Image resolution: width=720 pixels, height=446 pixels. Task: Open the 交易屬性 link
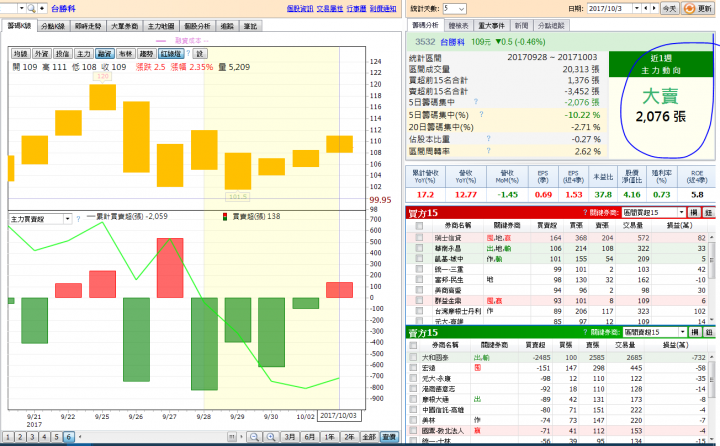tap(330, 8)
